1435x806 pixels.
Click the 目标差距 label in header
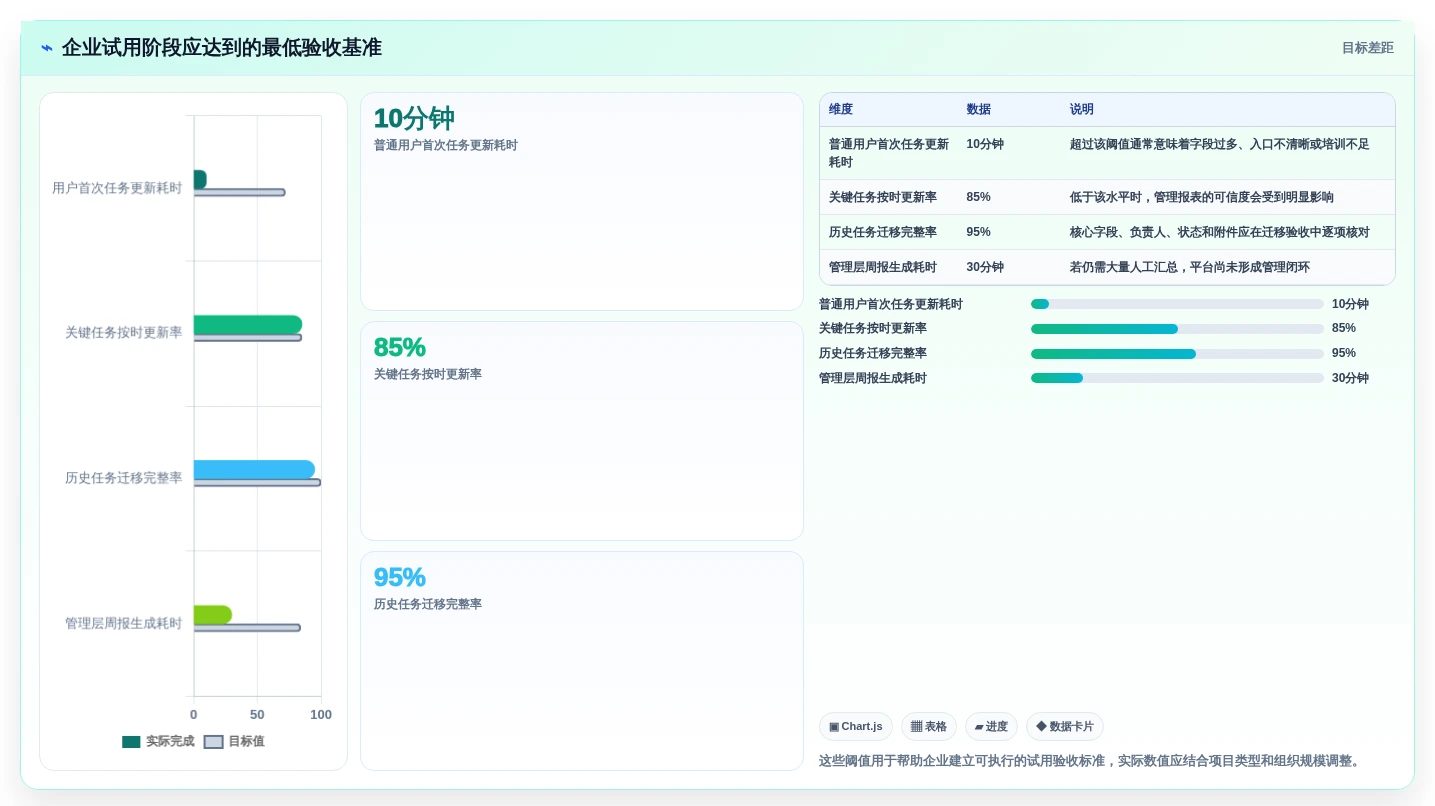point(1367,48)
